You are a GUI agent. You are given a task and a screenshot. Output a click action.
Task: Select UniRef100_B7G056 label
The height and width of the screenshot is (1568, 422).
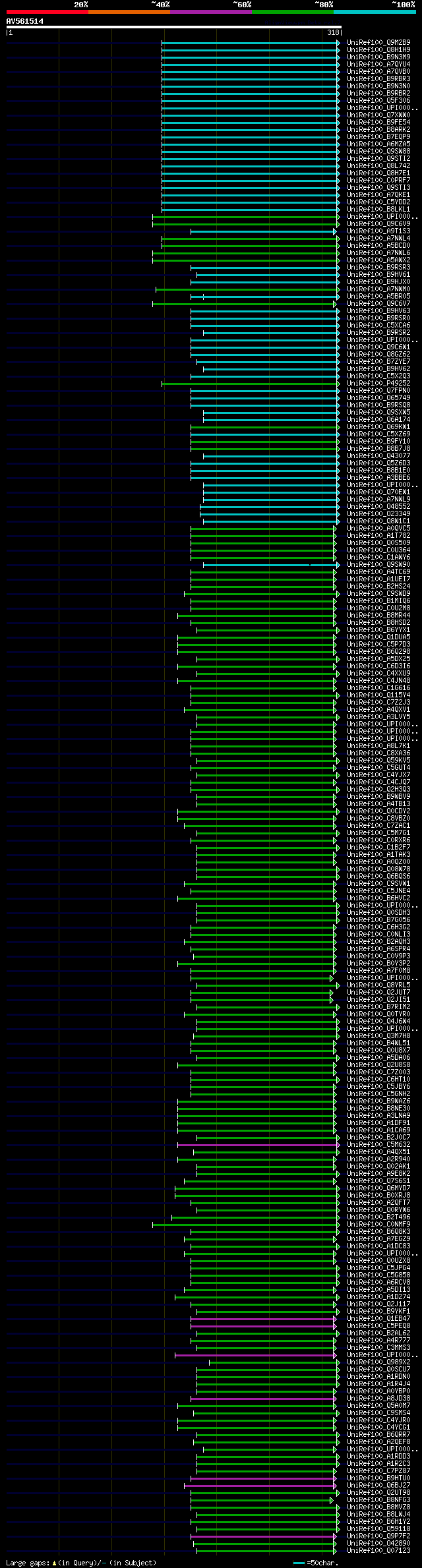[378, 920]
